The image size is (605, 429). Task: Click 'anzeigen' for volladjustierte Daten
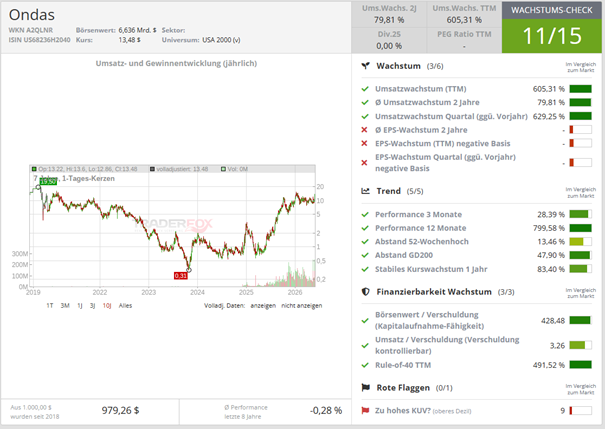[x=263, y=306]
